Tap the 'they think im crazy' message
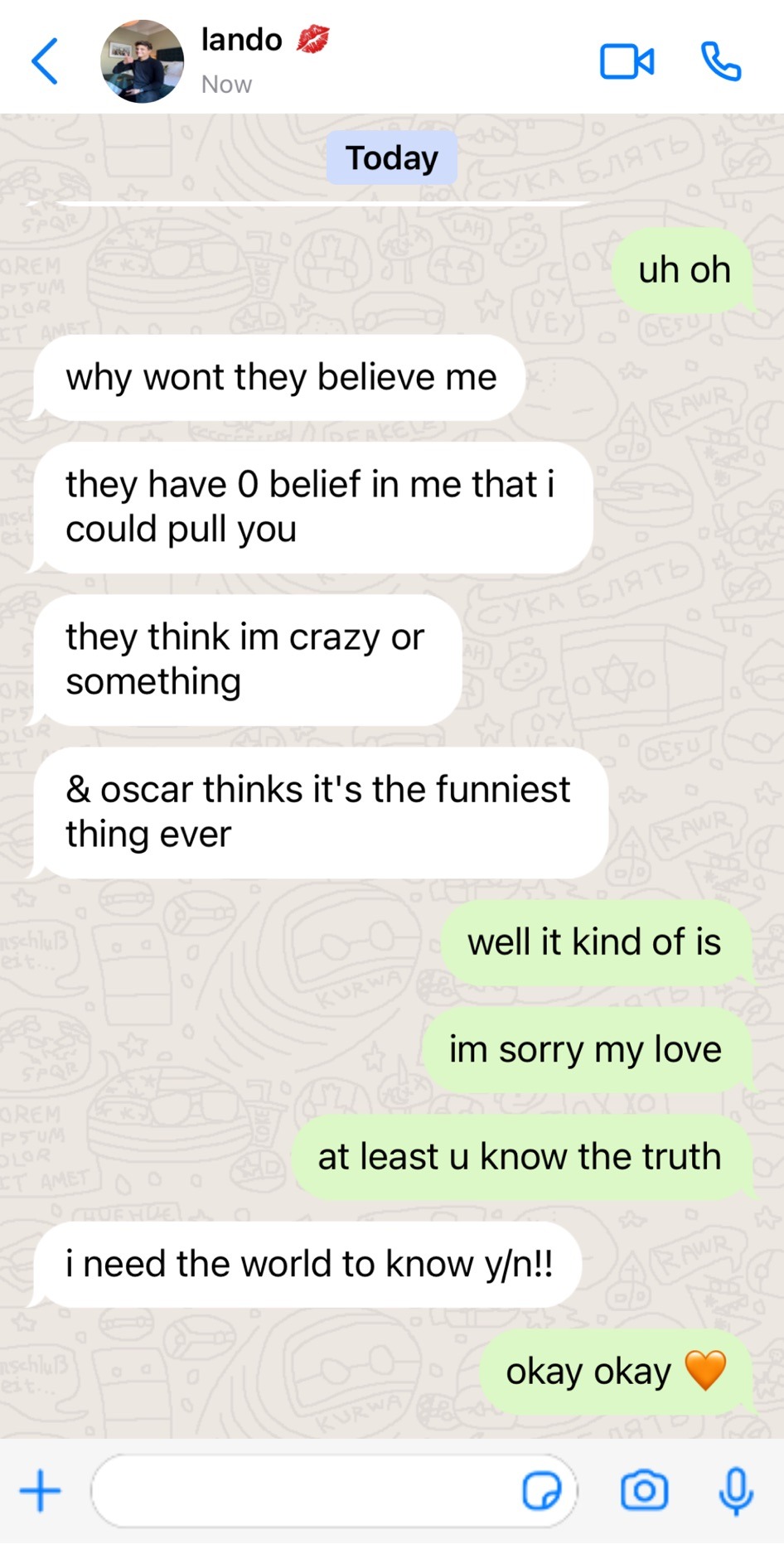The image size is (784, 1544). click(x=246, y=660)
